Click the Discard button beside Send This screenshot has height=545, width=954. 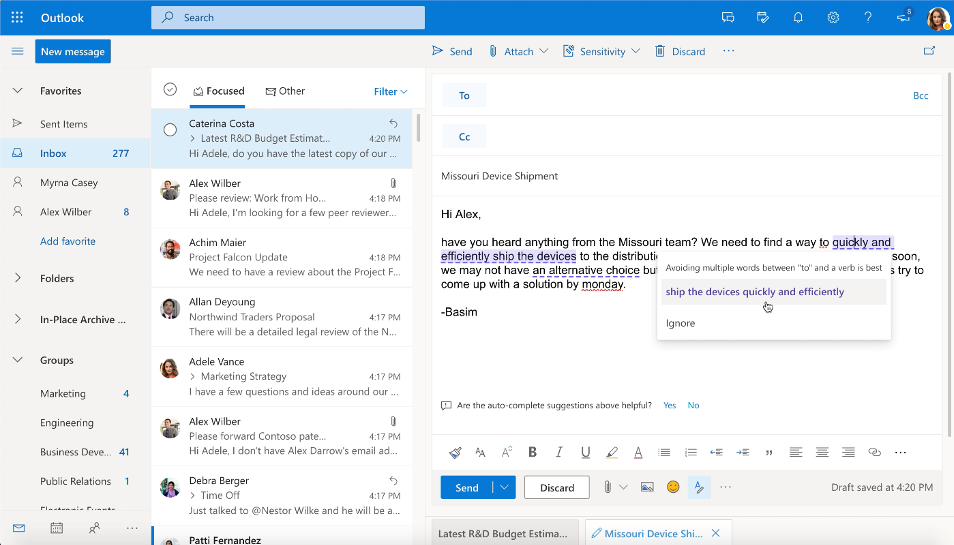click(557, 487)
